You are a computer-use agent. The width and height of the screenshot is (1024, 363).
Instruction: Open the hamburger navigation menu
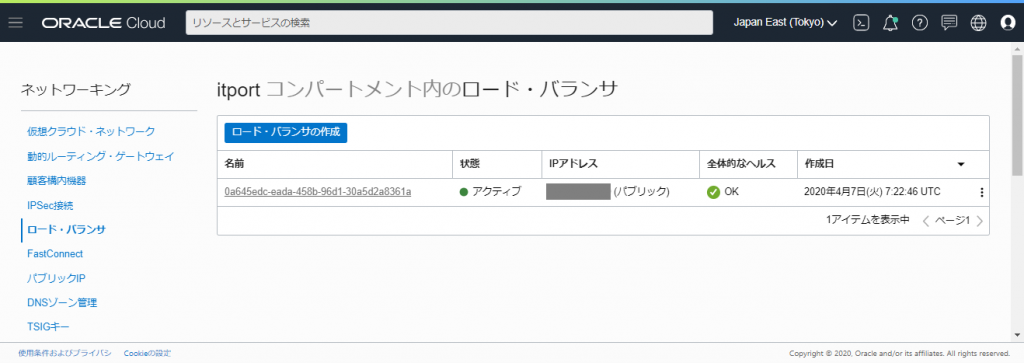tap(16, 23)
